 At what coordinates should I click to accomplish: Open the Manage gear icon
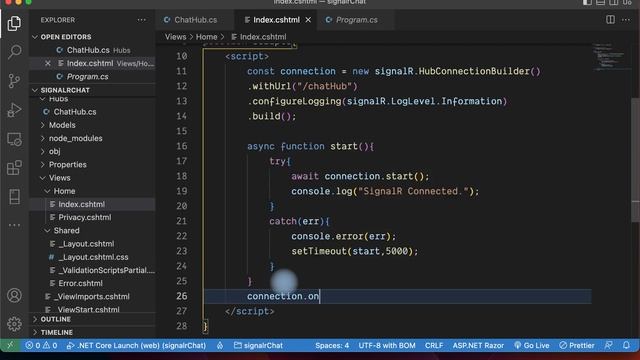coord(14,324)
